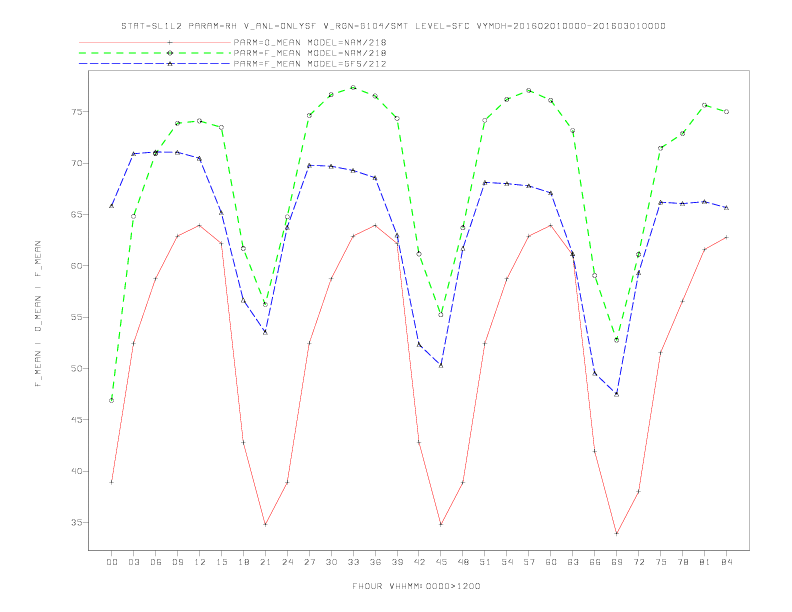The height and width of the screenshot is (612, 792).
Task: Click y-axis tick label 70
Action: click(x=77, y=163)
